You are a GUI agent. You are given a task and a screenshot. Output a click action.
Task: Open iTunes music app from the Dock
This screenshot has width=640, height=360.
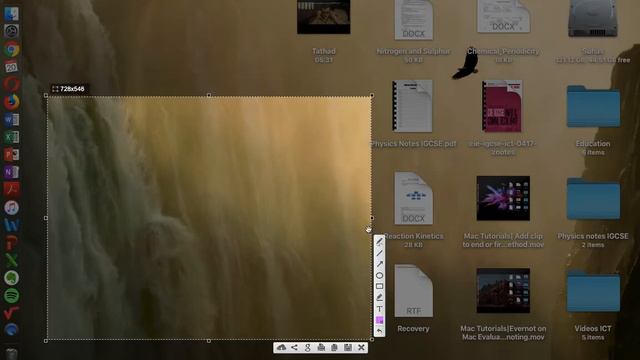click(11, 208)
